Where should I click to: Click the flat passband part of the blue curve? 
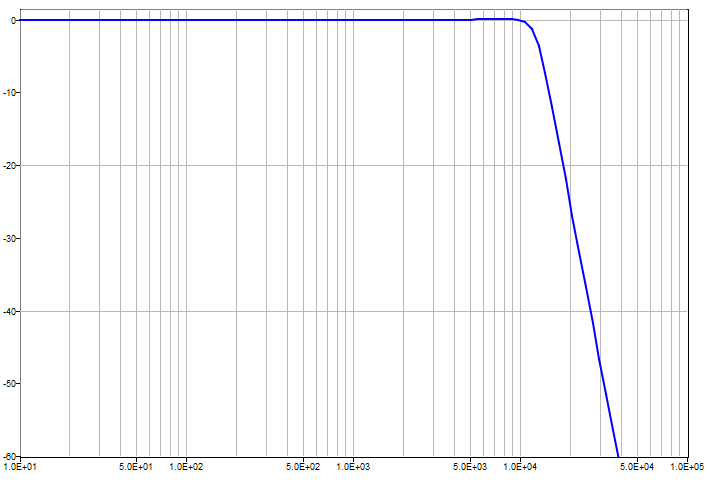click(250, 20)
